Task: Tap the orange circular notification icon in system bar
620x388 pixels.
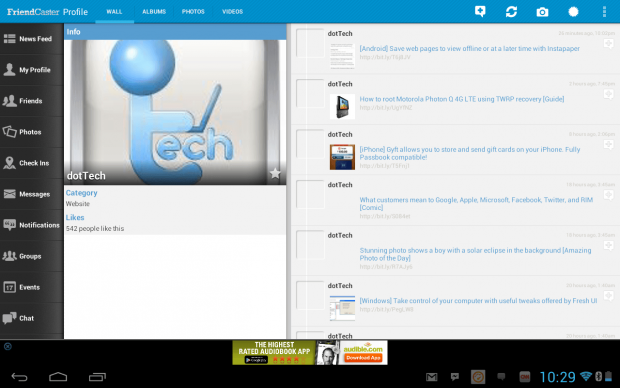Action: (x=478, y=377)
